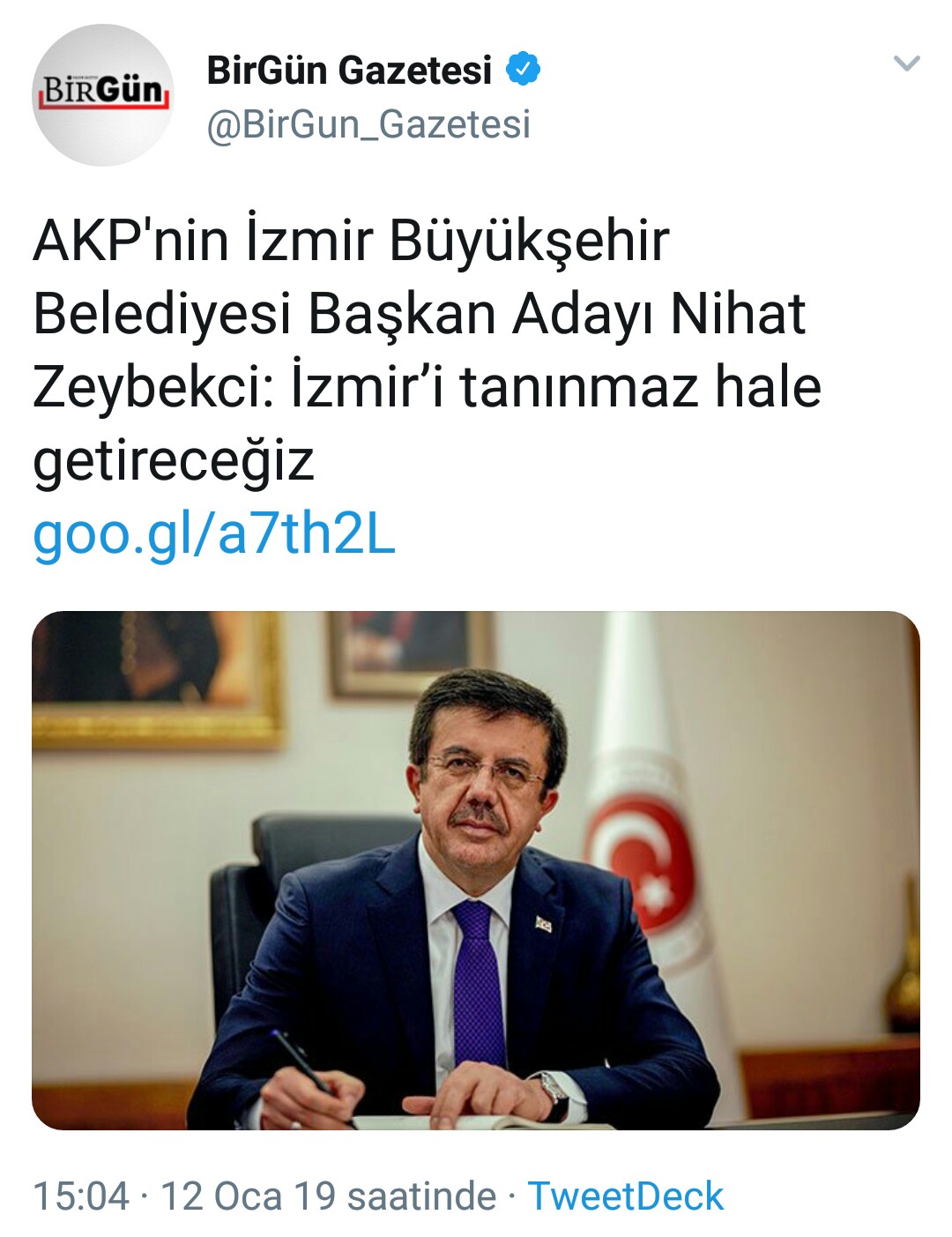The height and width of the screenshot is (1237, 952).
Task: Open the @BirGun_Gazetesi handle
Action: point(368,123)
